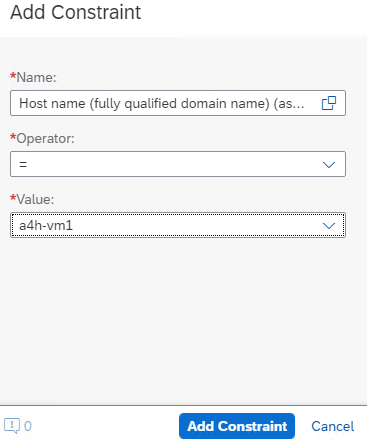Open value help for the Name field
Screen dimensions: 367x442
pyautogui.click(x=329, y=103)
